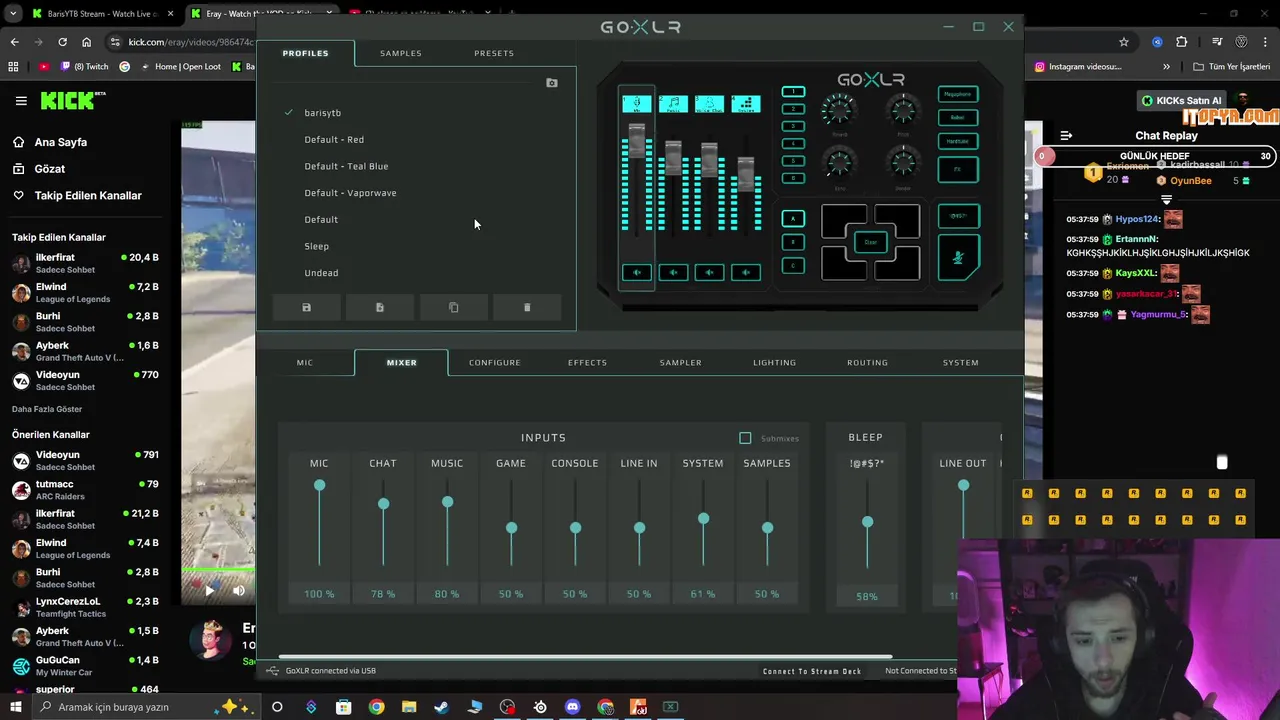Create a new profile with the document icon
Image resolution: width=1280 pixels, height=720 pixels.
click(380, 307)
